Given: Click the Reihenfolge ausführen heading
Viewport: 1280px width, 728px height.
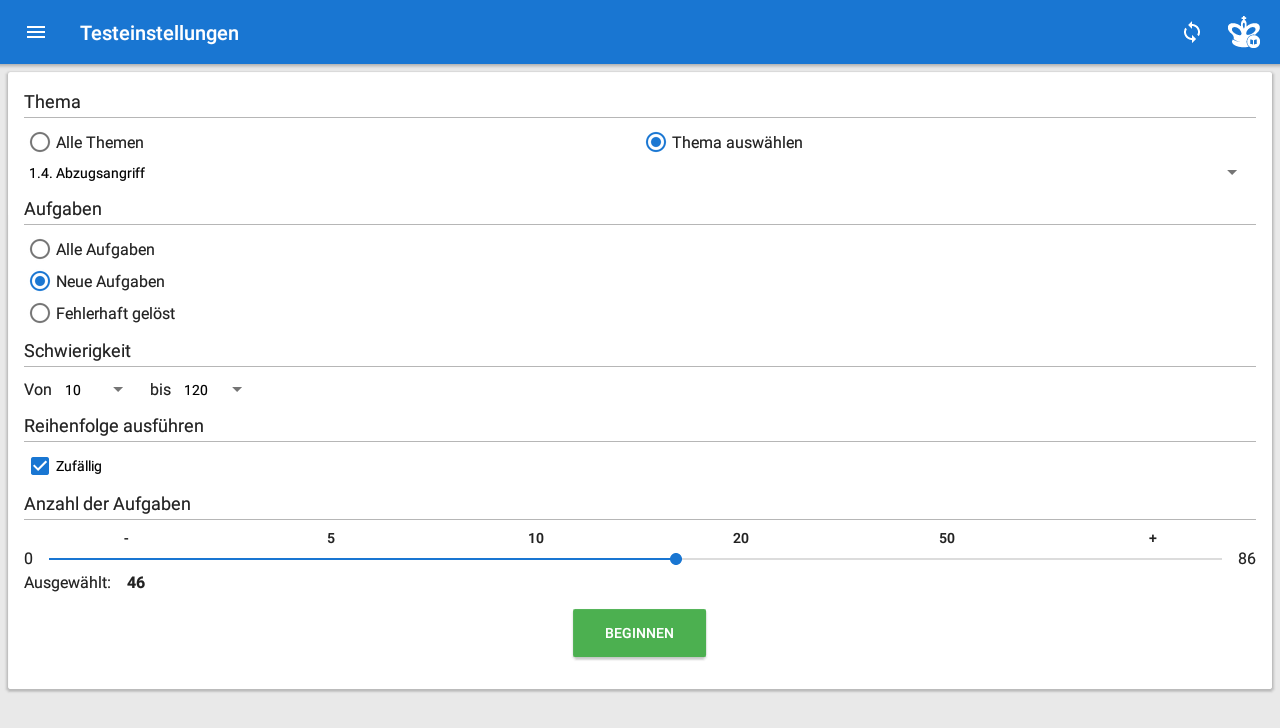Looking at the screenshot, I should [114, 426].
